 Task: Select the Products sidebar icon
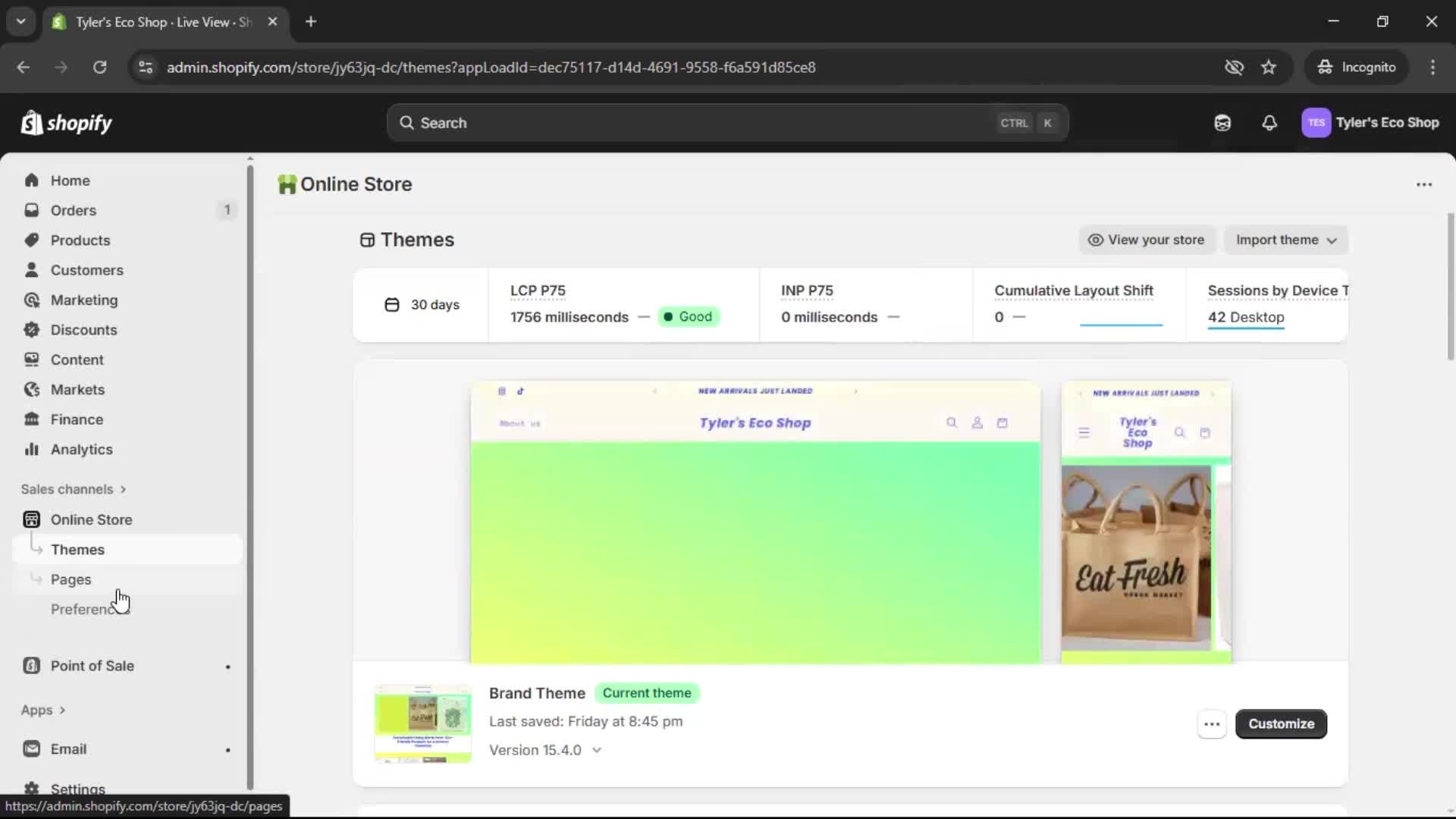click(31, 240)
